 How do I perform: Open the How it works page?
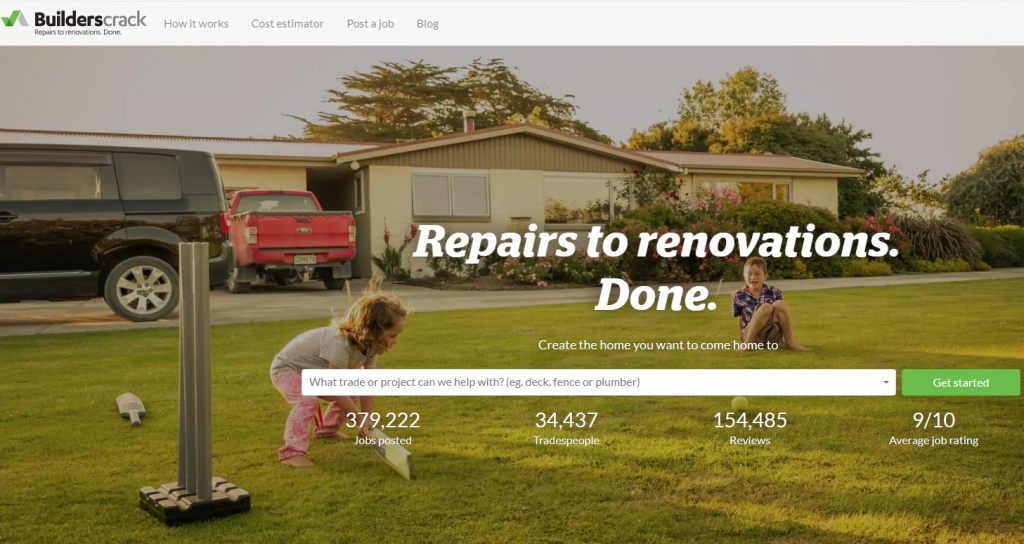pos(196,24)
